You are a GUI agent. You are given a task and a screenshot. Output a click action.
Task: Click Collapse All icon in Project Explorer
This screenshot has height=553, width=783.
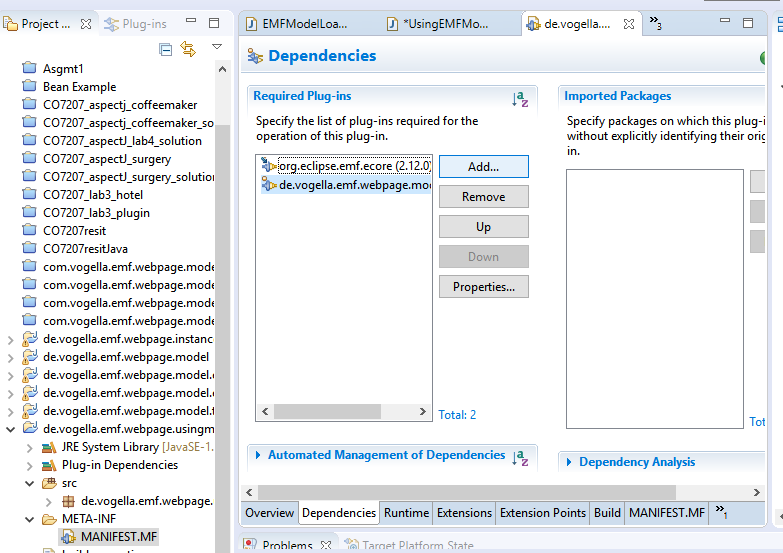pos(165,49)
